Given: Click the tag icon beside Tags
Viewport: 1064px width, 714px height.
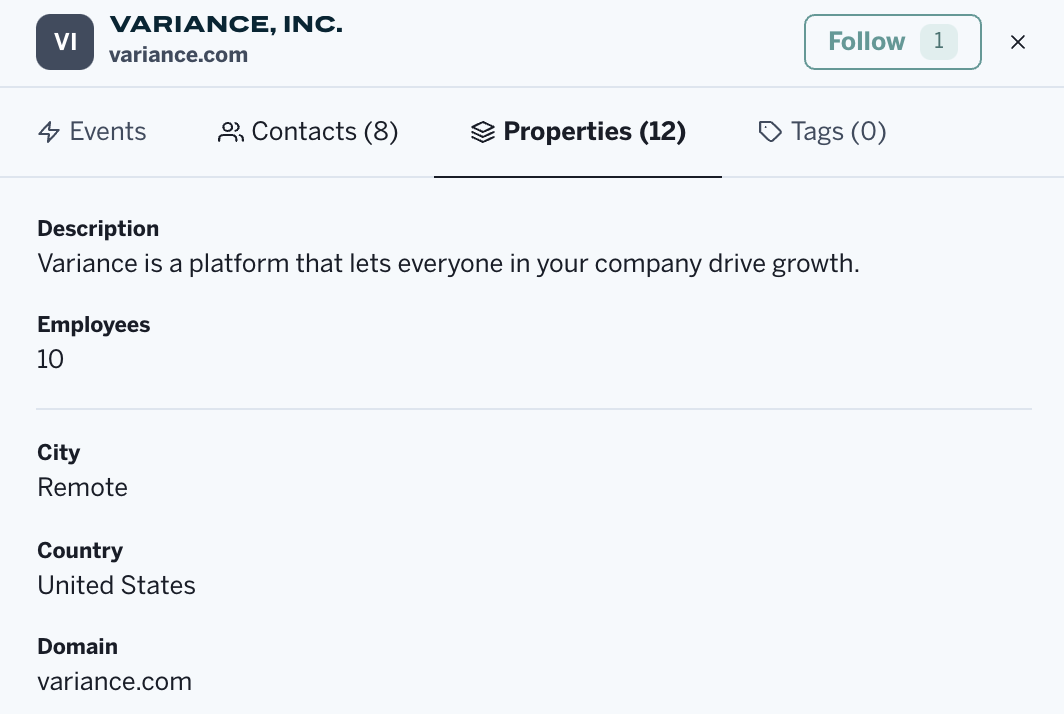Looking at the screenshot, I should (x=770, y=132).
